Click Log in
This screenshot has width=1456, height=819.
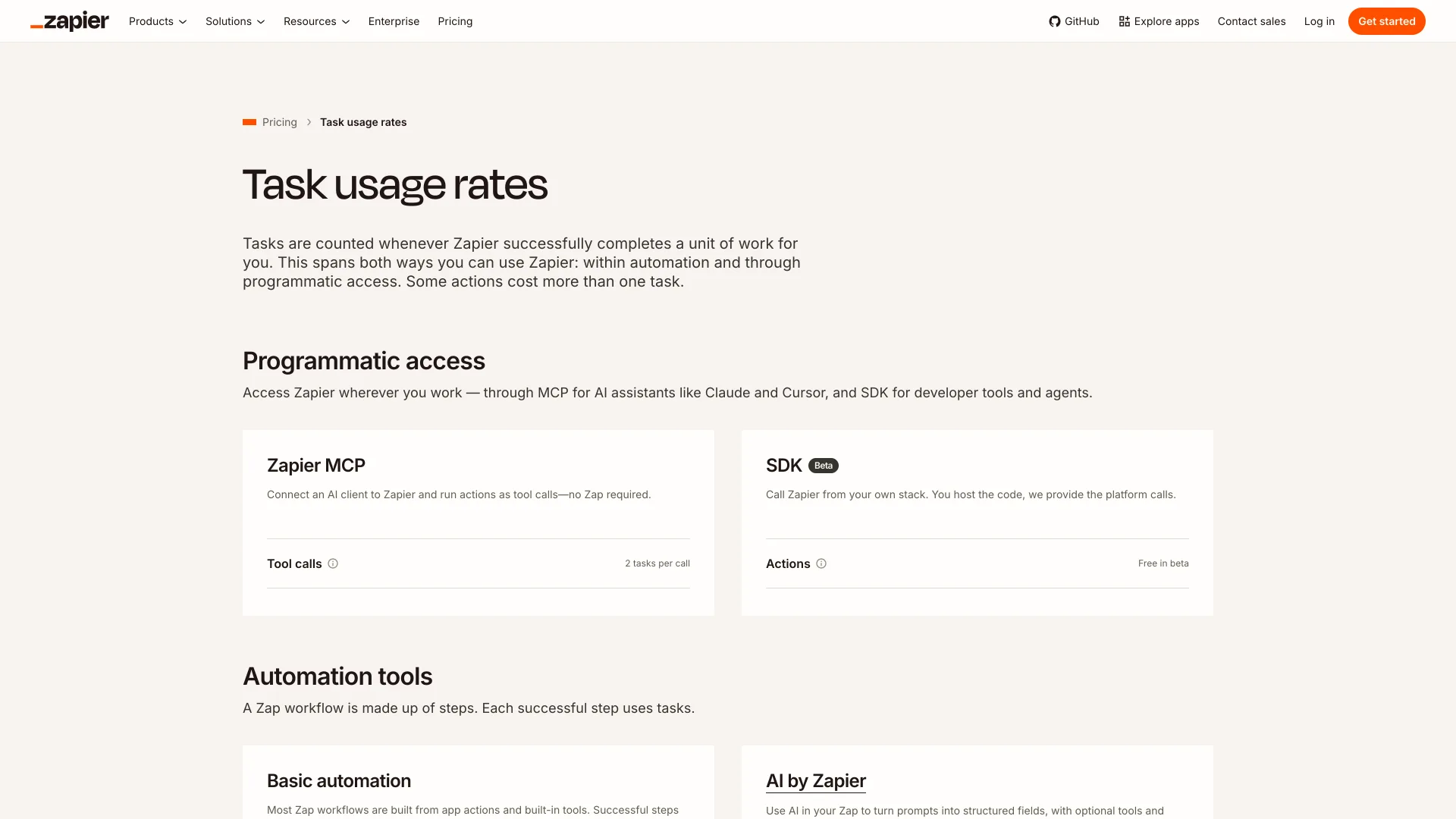[x=1319, y=21]
